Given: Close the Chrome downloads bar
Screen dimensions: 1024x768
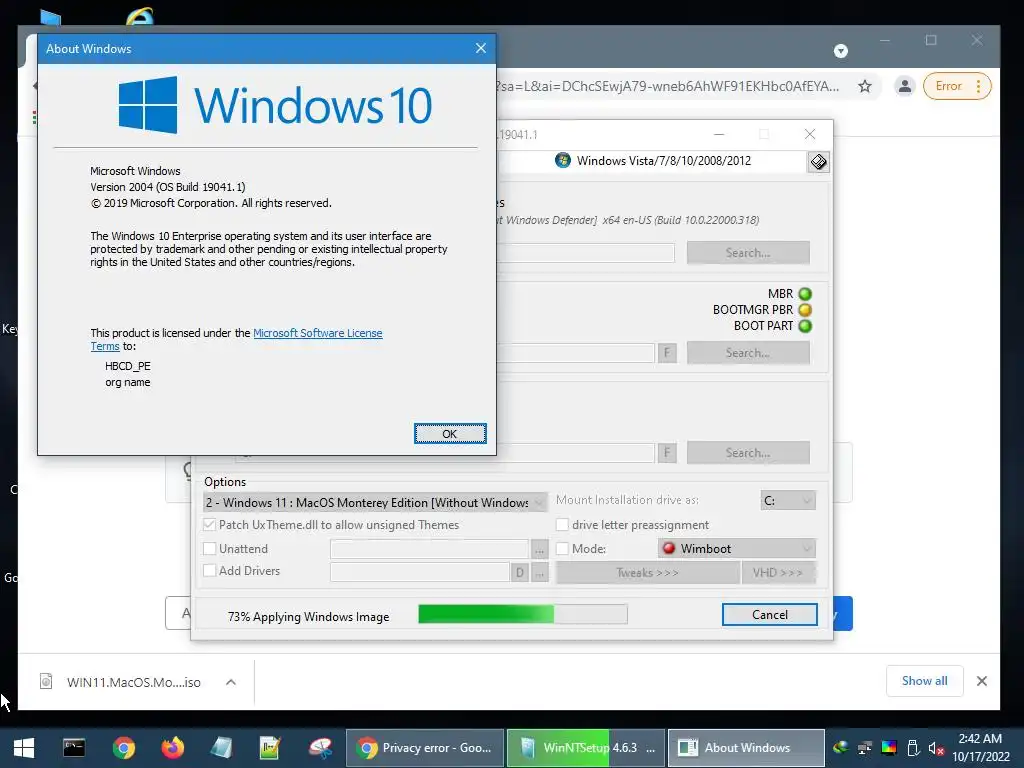Looking at the screenshot, I should click(x=982, y=681).
